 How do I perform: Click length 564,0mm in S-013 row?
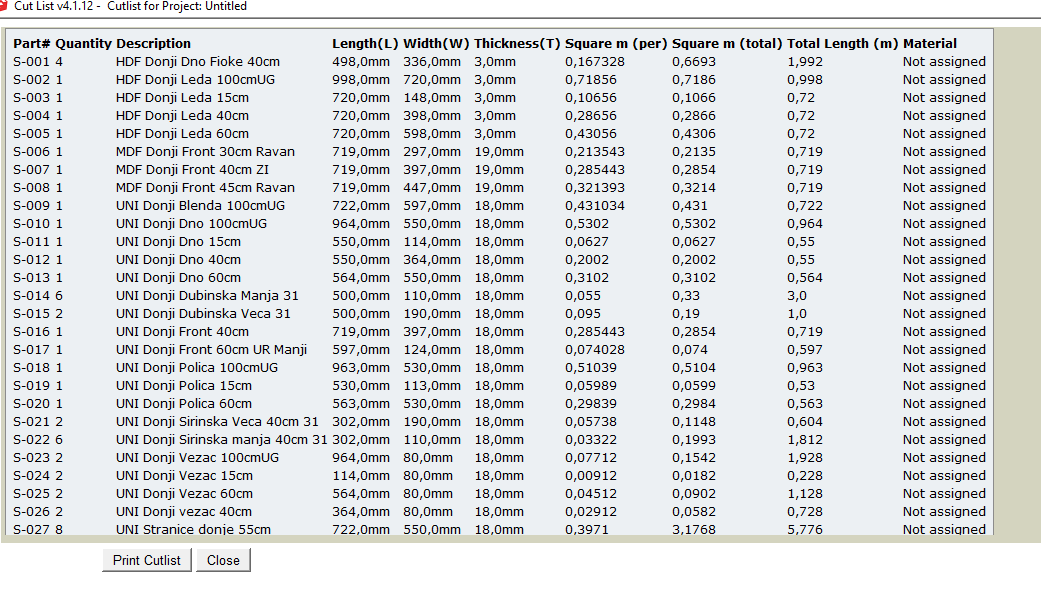point(361,278)
